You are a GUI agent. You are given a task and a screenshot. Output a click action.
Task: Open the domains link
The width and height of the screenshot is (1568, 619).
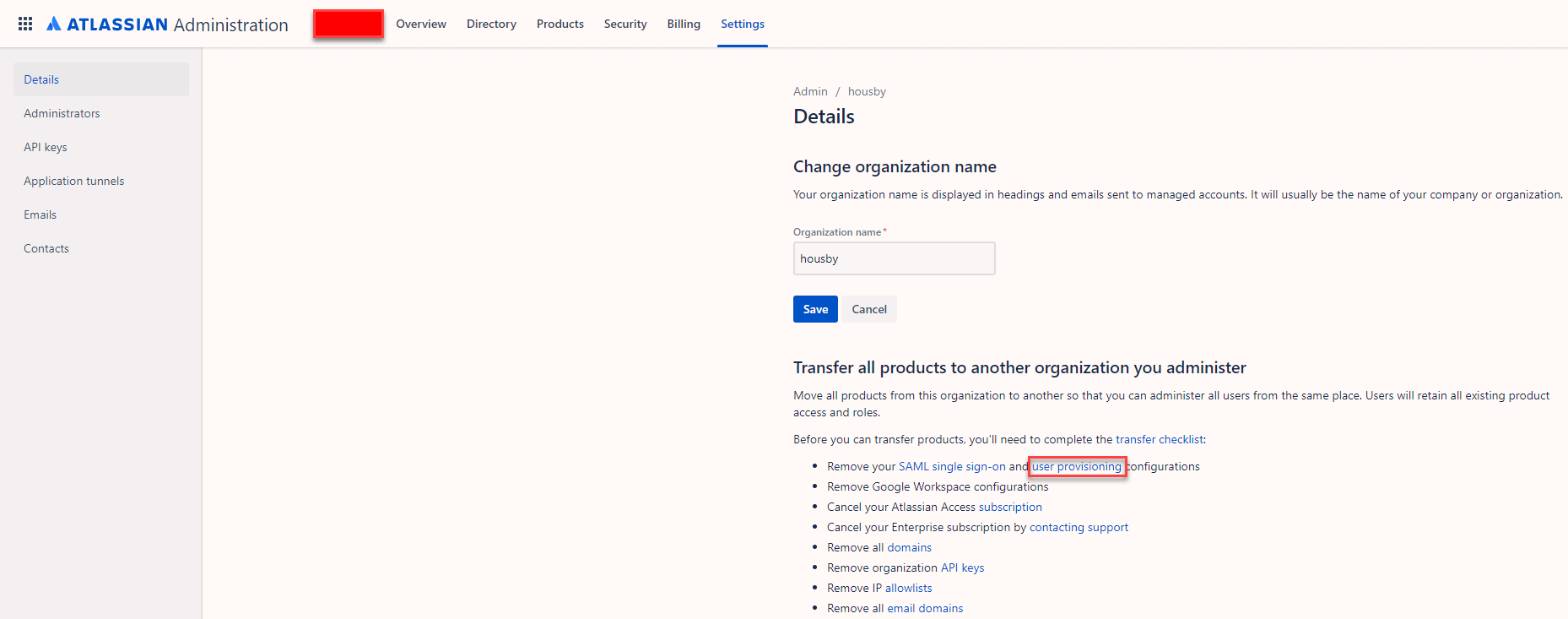(x=910, y=547)
